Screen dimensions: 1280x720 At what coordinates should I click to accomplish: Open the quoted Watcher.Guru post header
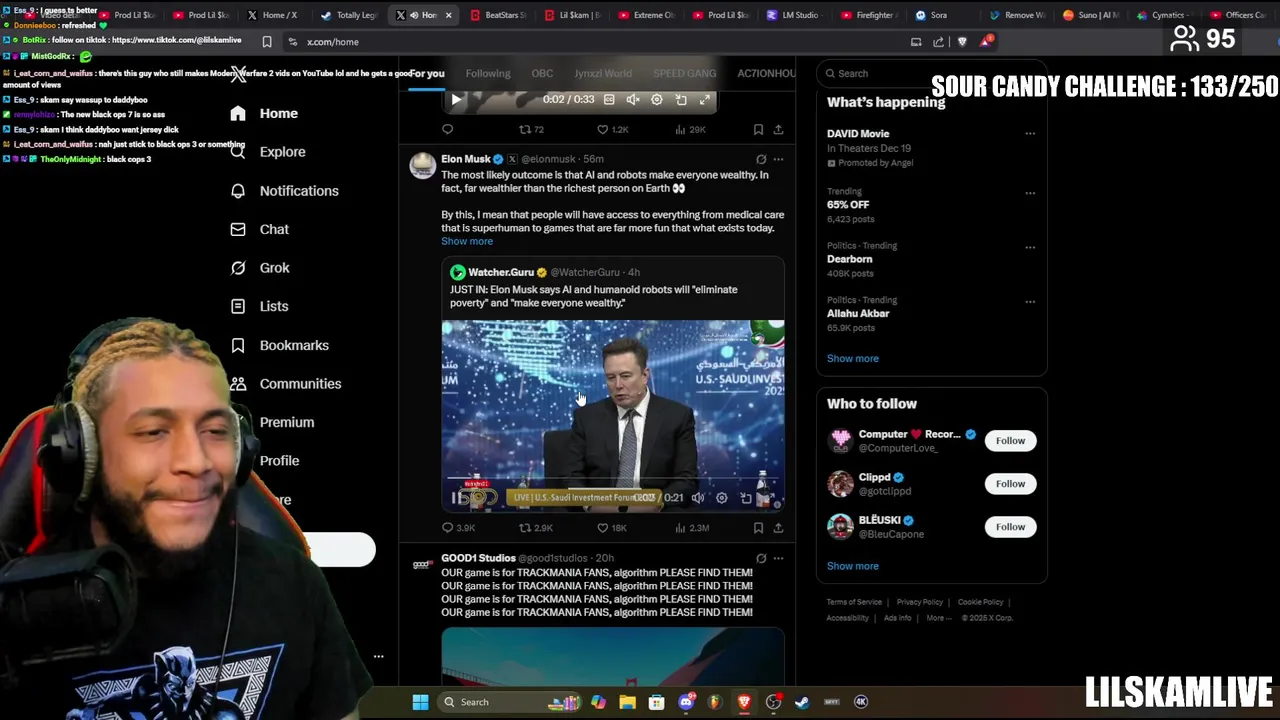tap(545, 272)
